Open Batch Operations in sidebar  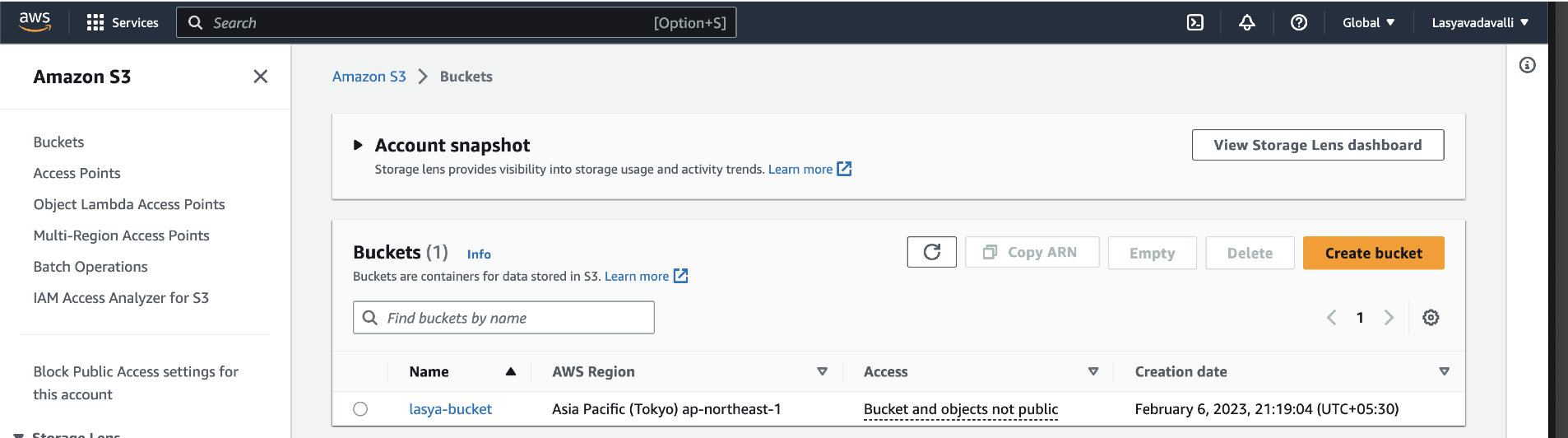point(90,267)
